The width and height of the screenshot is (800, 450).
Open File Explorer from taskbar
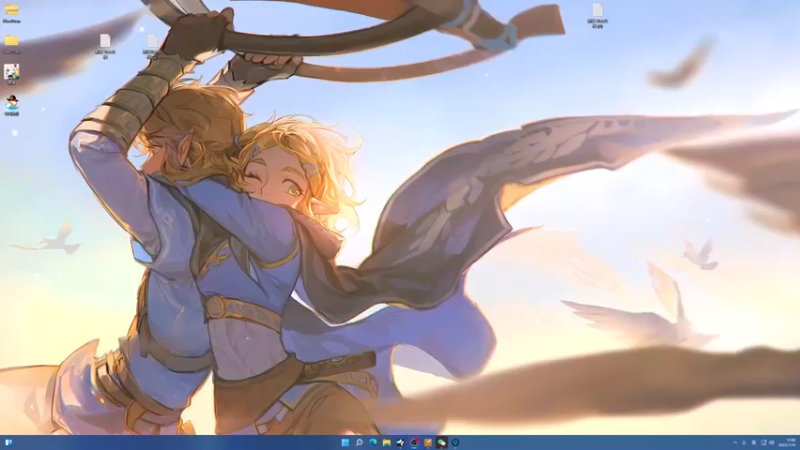tap(387, 442)
